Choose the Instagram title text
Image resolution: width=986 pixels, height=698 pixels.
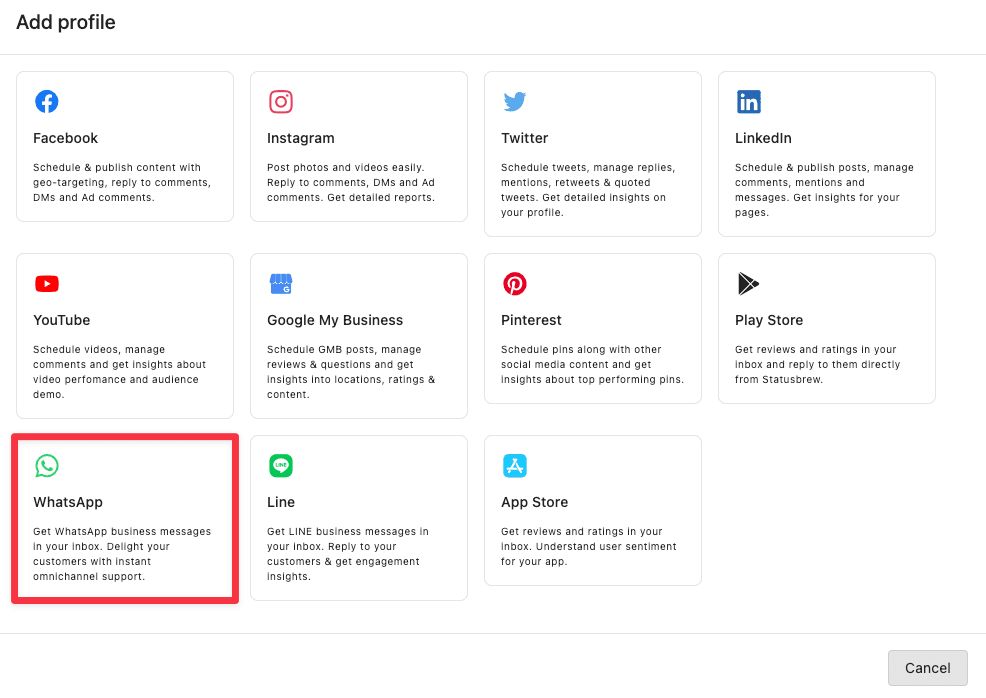[x=301, y=138]
